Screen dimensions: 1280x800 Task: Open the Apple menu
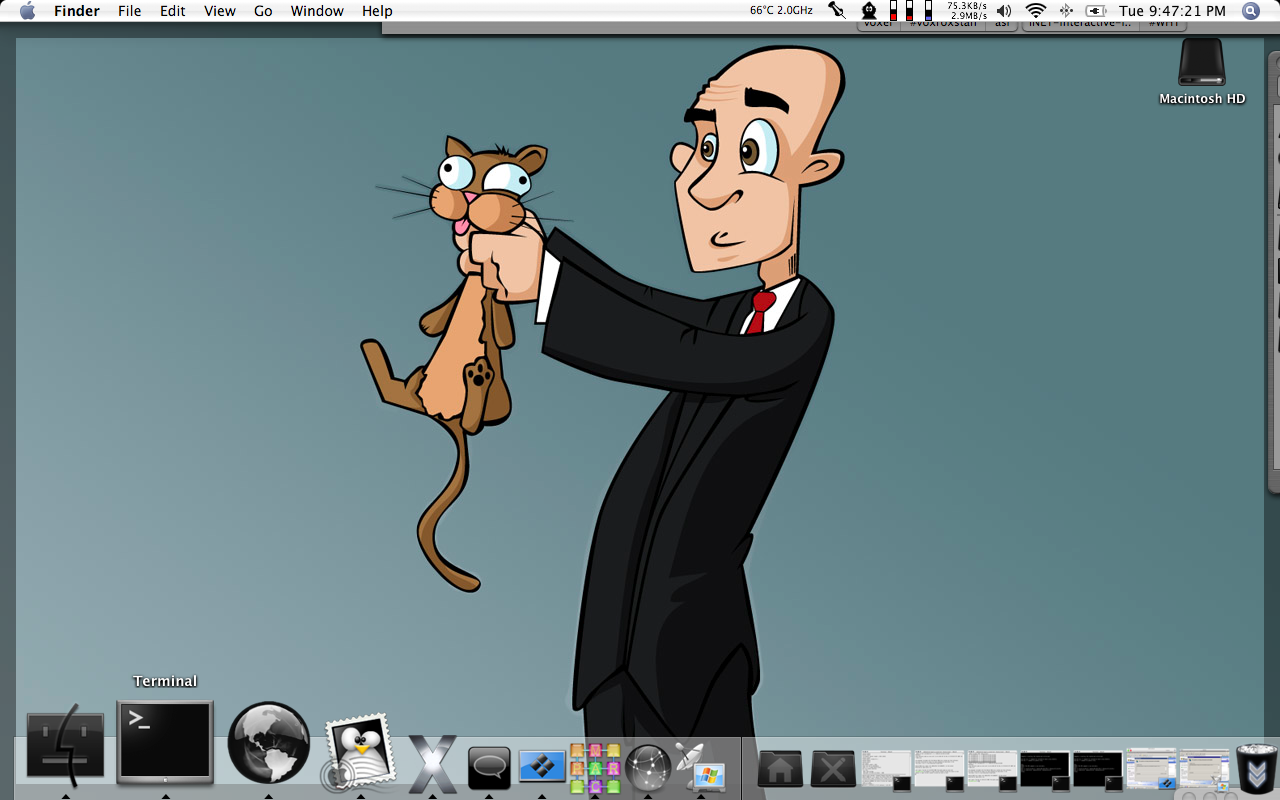pos(28,11)
